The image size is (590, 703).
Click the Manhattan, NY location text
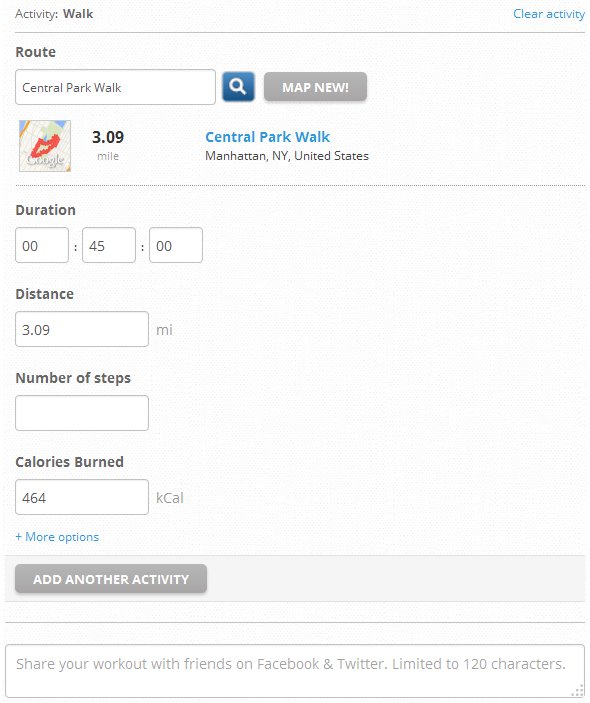click(x=287, y=156)
